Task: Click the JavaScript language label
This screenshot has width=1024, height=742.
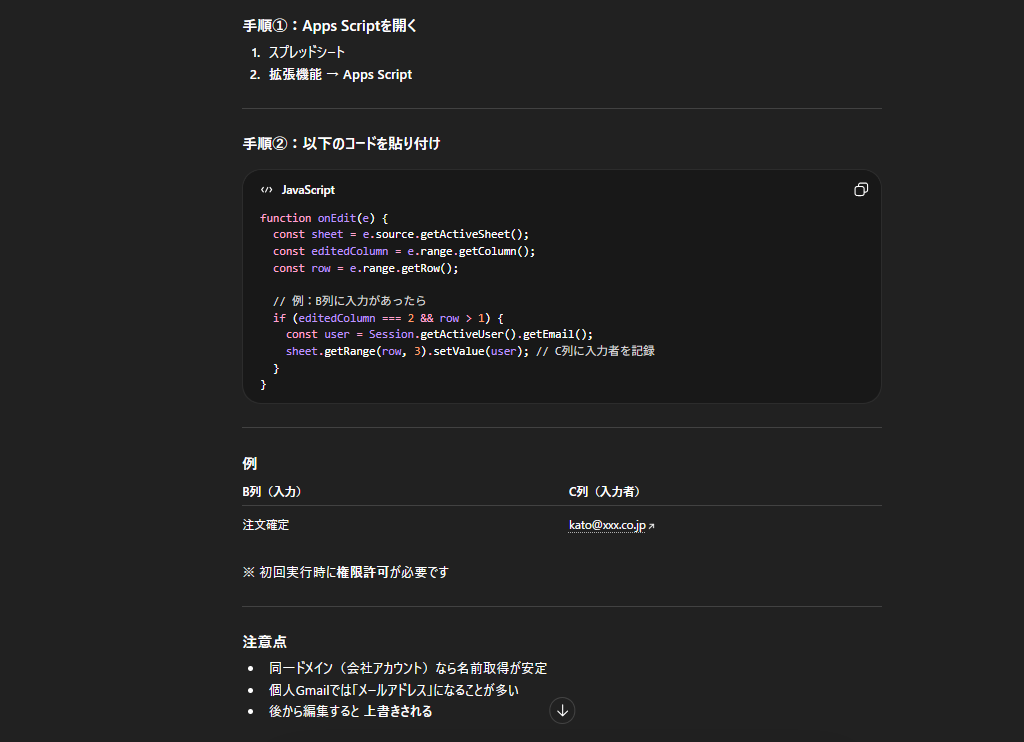Action: (308, 190)
